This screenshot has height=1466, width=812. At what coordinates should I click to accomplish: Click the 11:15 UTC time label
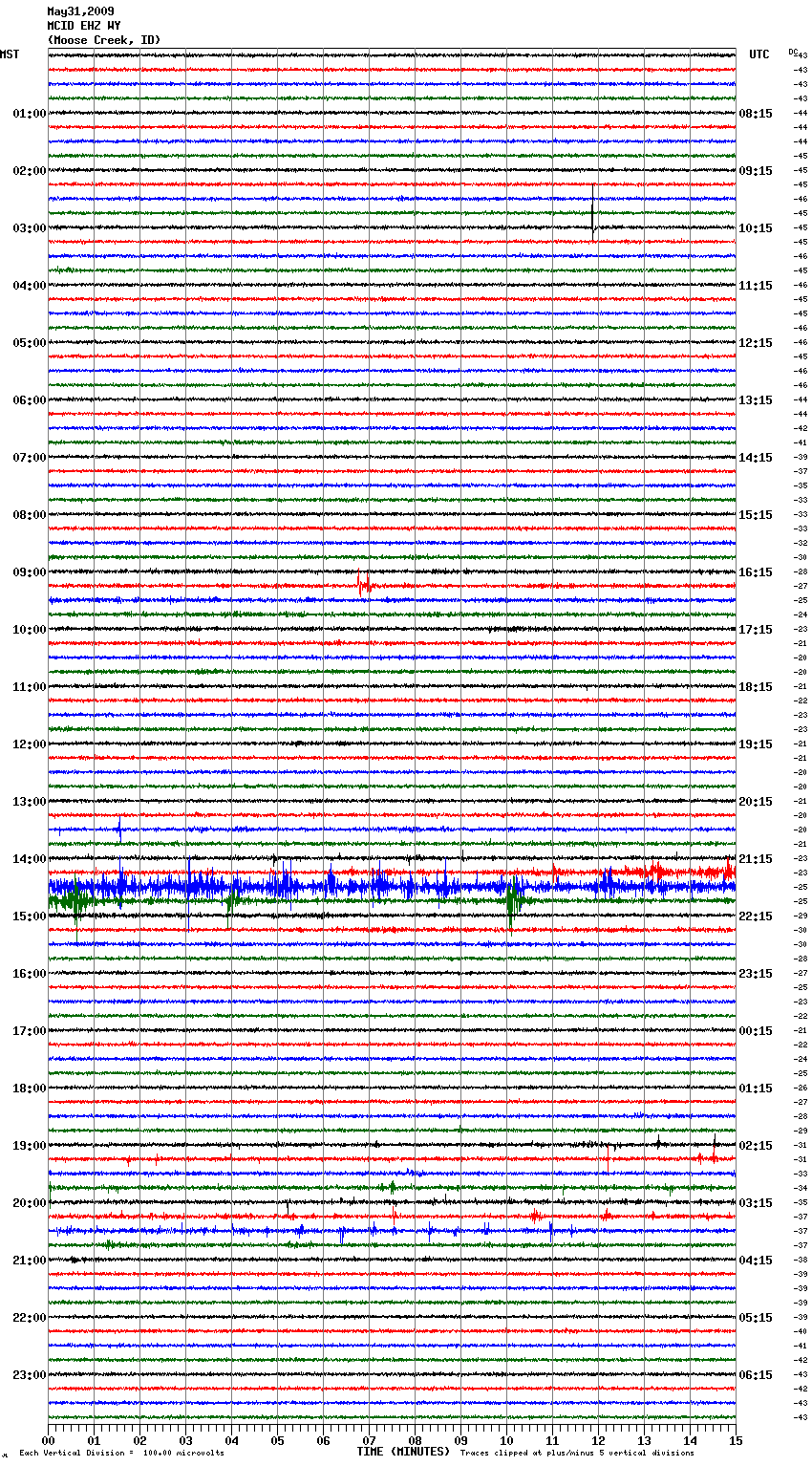[756, 286]
